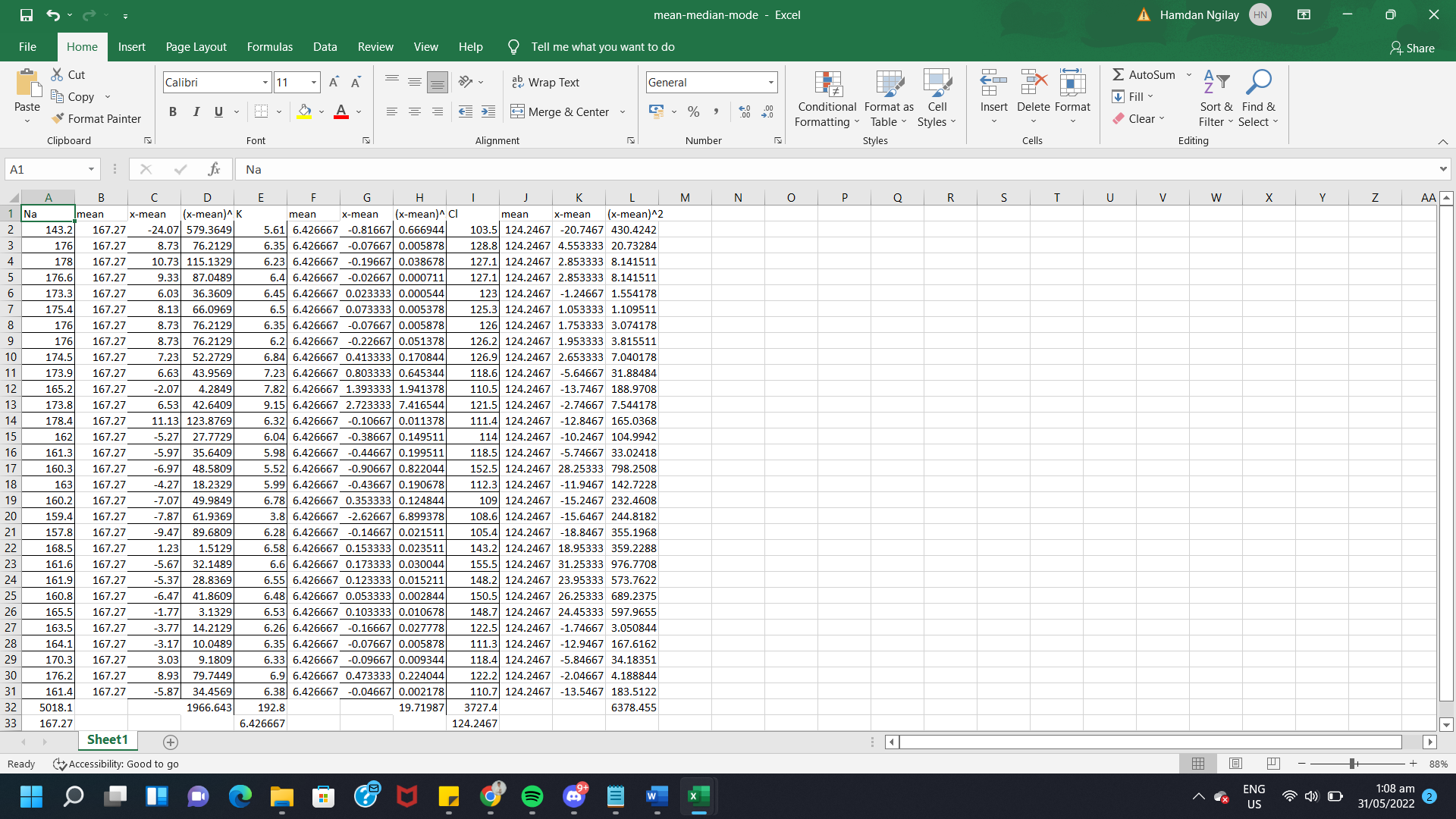Open Conditional Formatting menu
The height and width of the screenshot is (819, 1456).
pos(827,99)
